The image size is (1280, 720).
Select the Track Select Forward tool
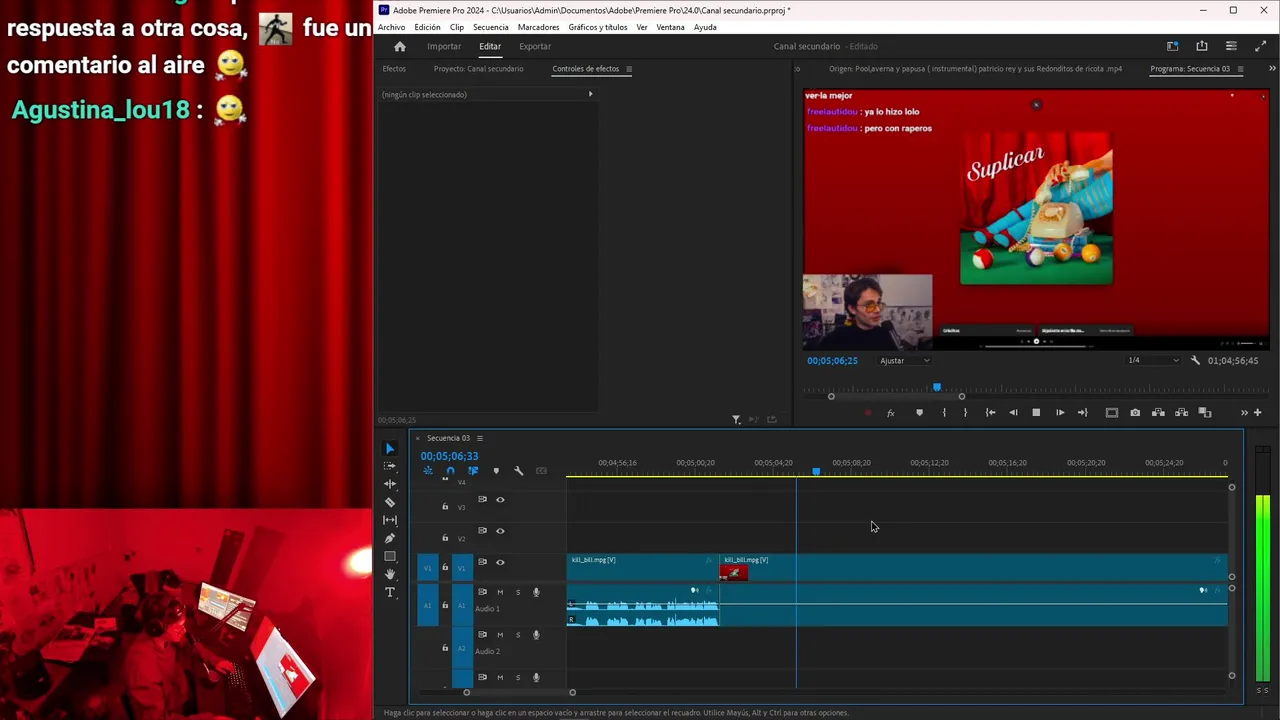pos(390,466)
